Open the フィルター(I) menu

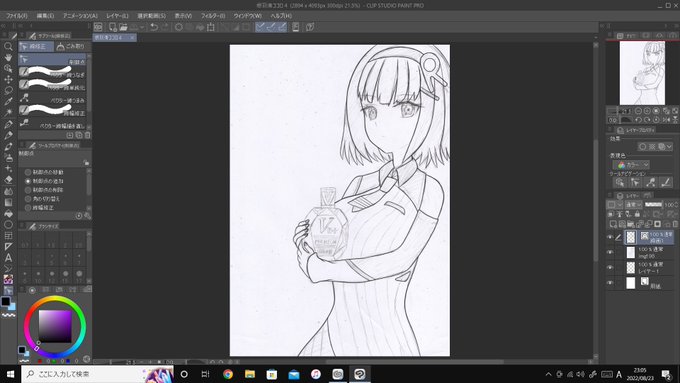[212, 16]
